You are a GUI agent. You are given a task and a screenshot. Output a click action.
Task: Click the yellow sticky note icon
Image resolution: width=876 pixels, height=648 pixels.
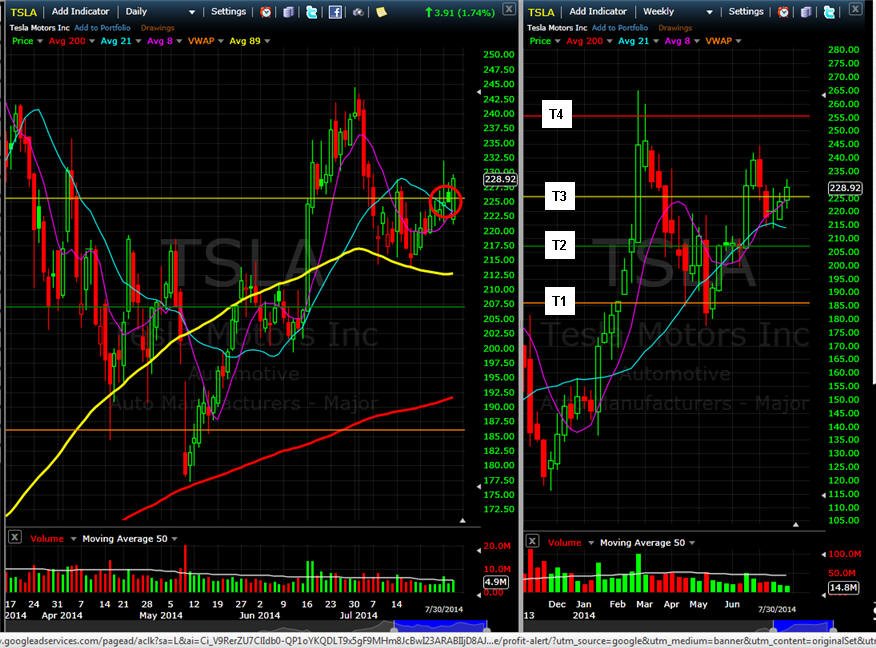click(x=381, y=12)
